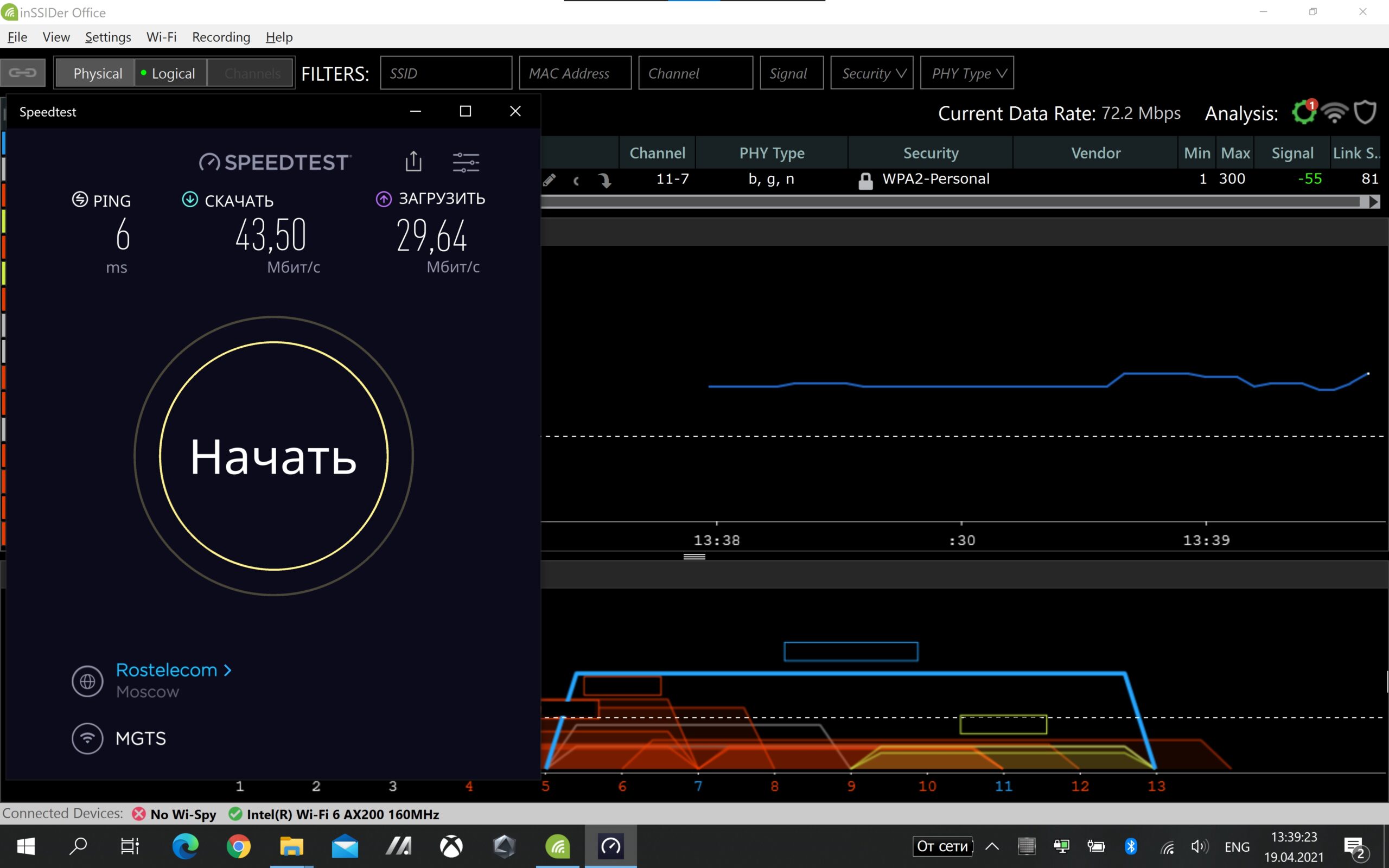The image size is (1389, 868).
Task: Click the link chain button beside Physical
Action: click(23, 73)
